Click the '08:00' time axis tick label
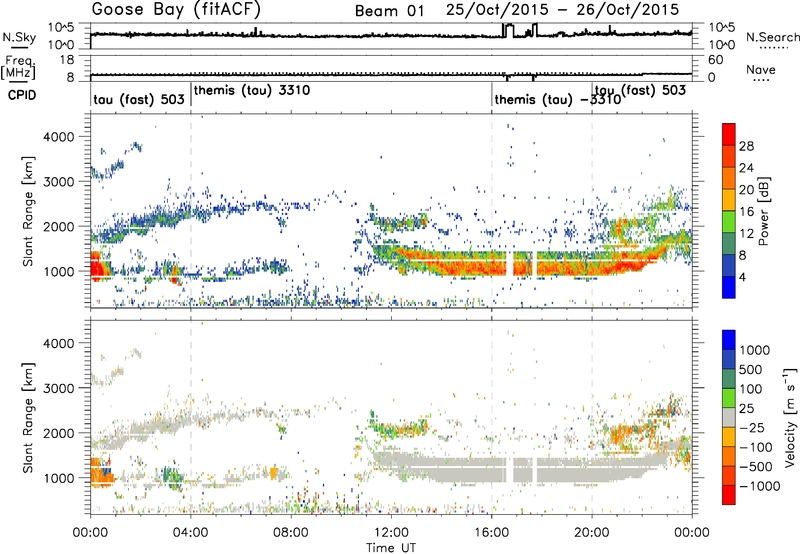 (291, 533)
